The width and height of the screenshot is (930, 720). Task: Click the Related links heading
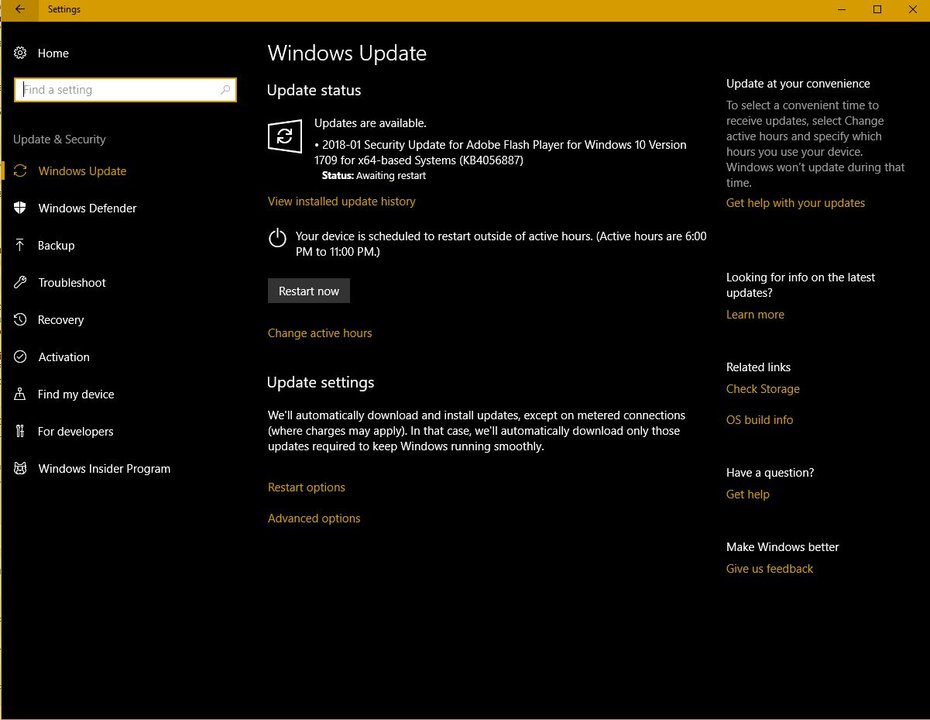click(758, 367)
